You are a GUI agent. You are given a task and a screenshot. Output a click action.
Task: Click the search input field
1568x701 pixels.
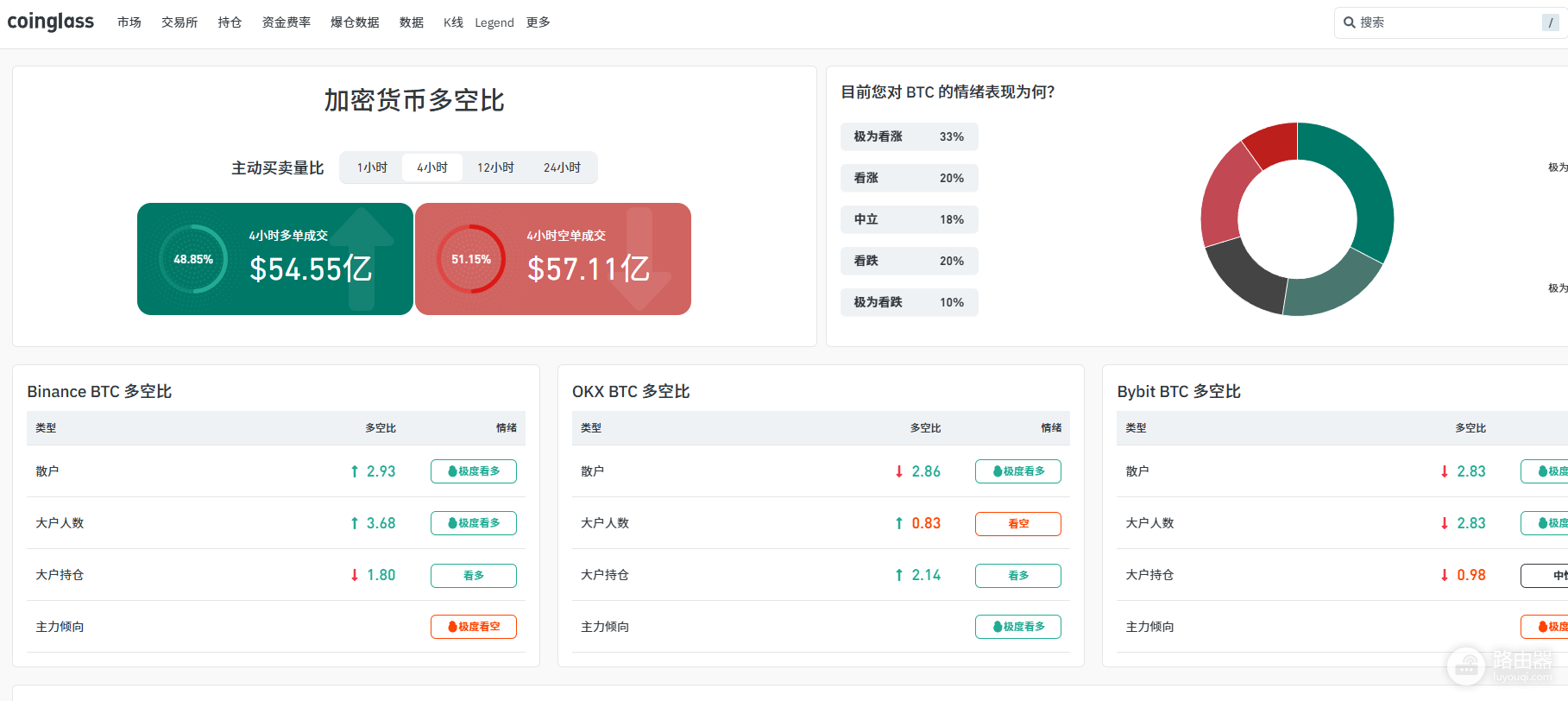(x=1451, y=22)
